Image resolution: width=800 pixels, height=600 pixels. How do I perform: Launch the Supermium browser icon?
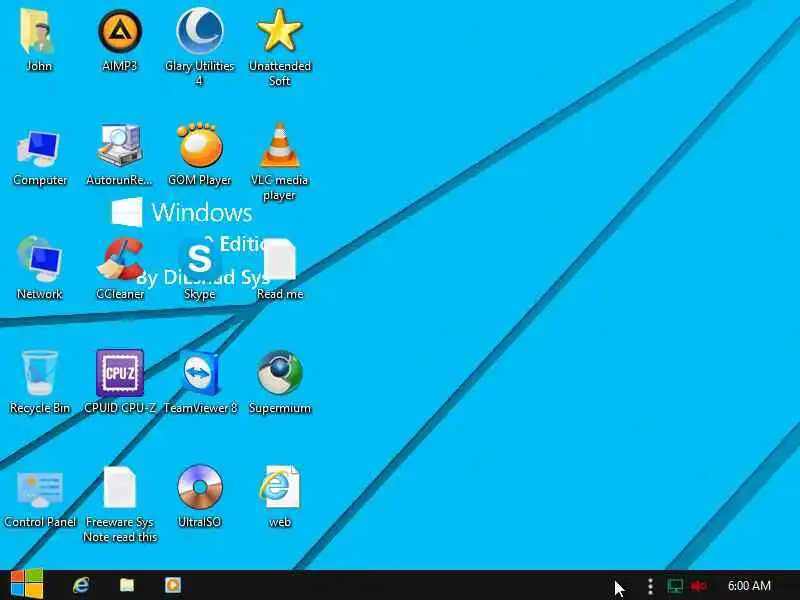pos(280,373)
